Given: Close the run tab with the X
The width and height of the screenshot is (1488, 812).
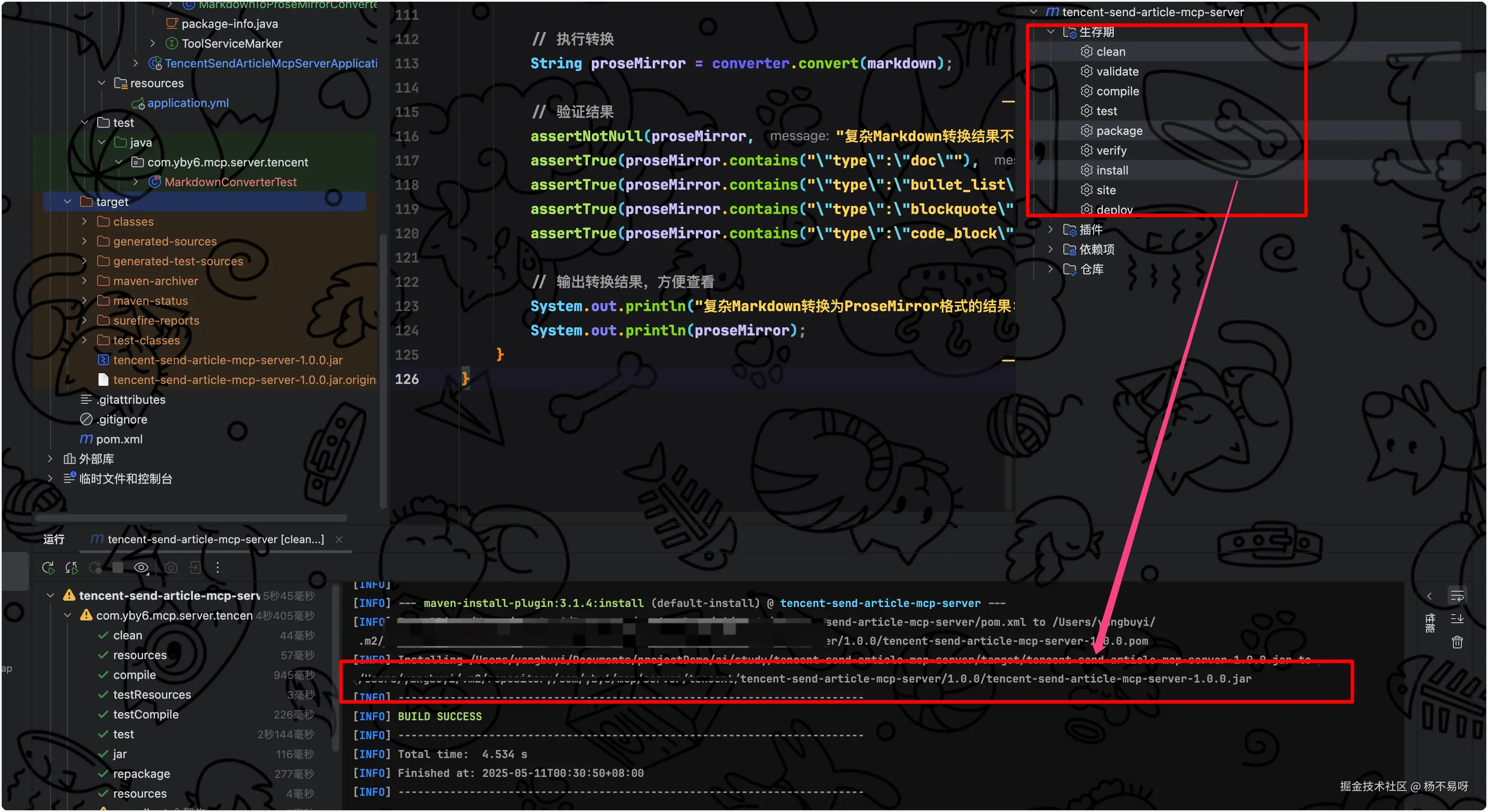Looking at the screenshot, I should [339, 540].
